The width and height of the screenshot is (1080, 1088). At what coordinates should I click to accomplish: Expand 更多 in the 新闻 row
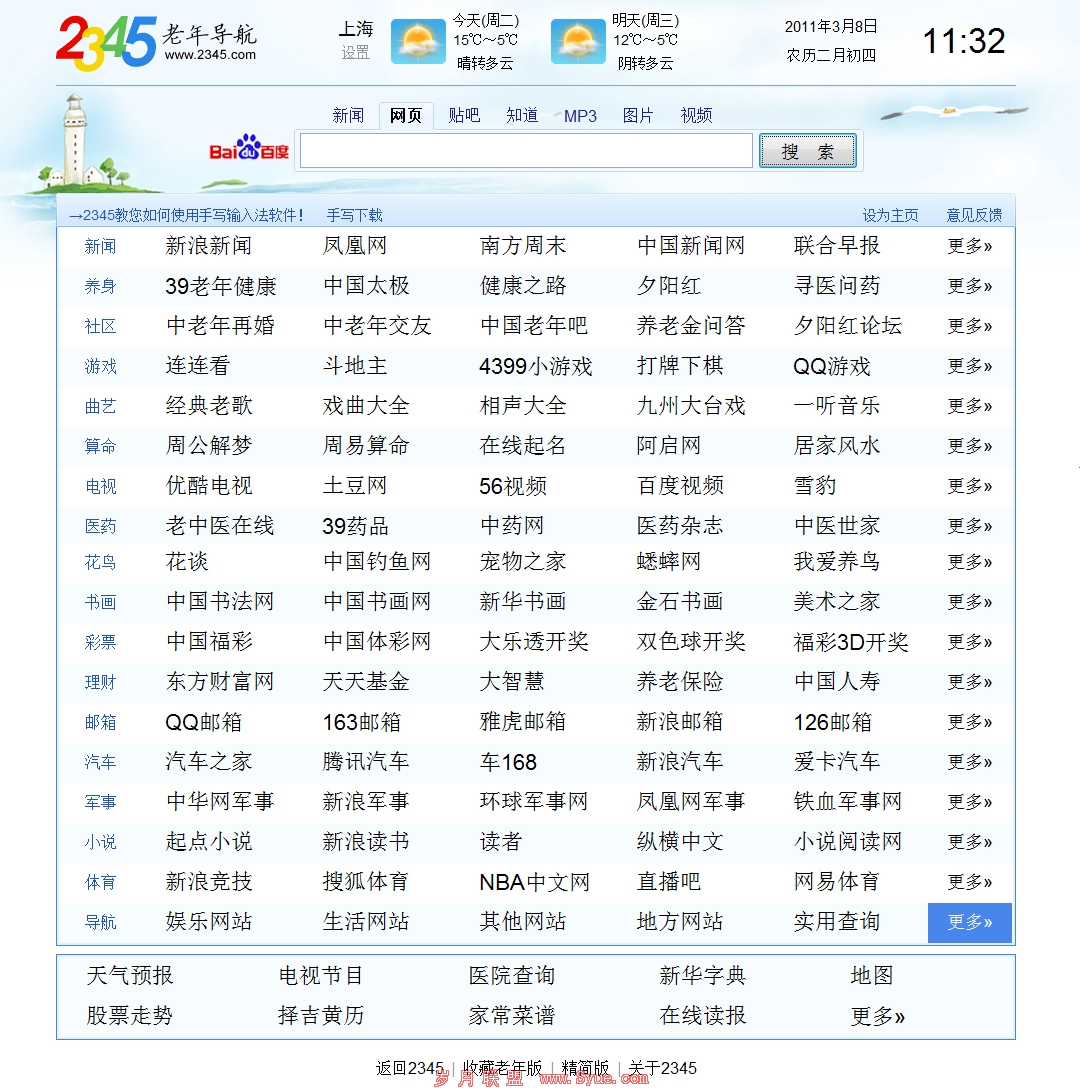[970, 246]
